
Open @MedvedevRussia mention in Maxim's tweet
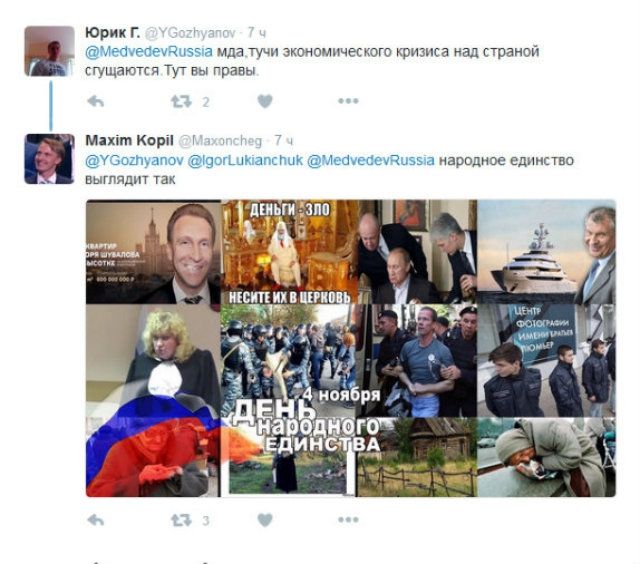coord(371,160)
